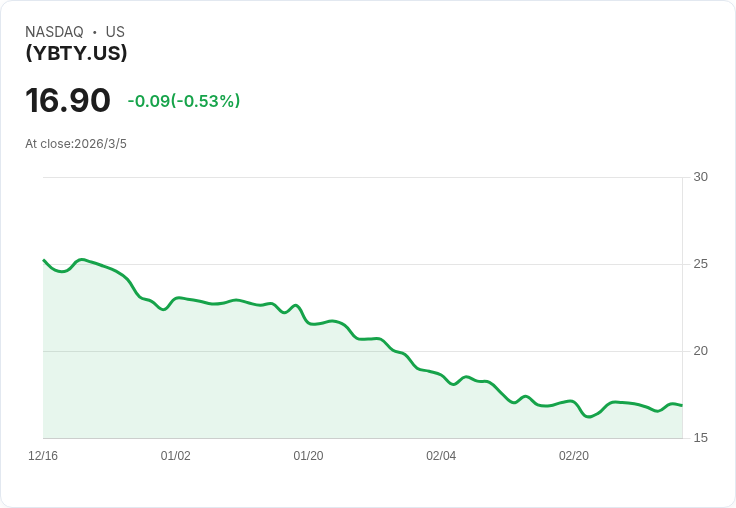
Task: Select the 01/20 date on the axis
Action: click(x=308, y=455)
